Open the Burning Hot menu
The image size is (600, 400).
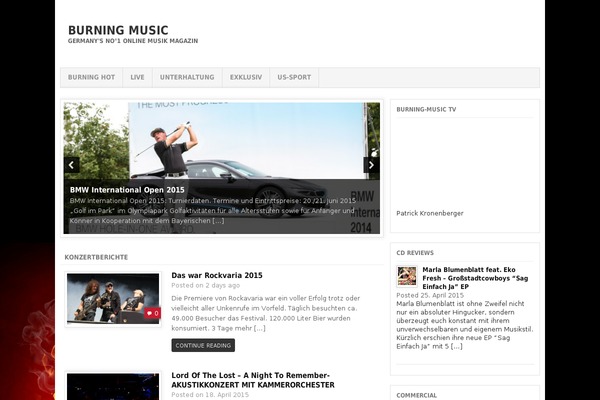(x=91, y=77)
